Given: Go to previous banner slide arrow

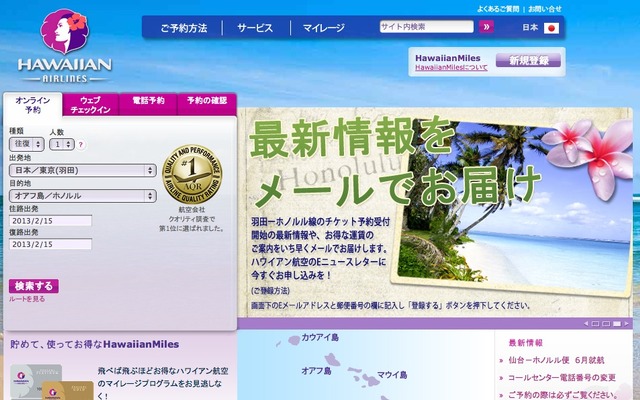Looking at the screenshot, I should [x=586, y=324].
